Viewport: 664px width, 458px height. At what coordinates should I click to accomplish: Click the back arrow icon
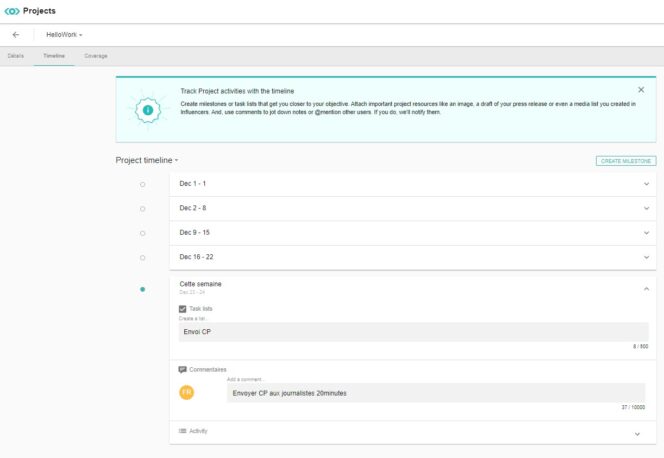[16, 34]
